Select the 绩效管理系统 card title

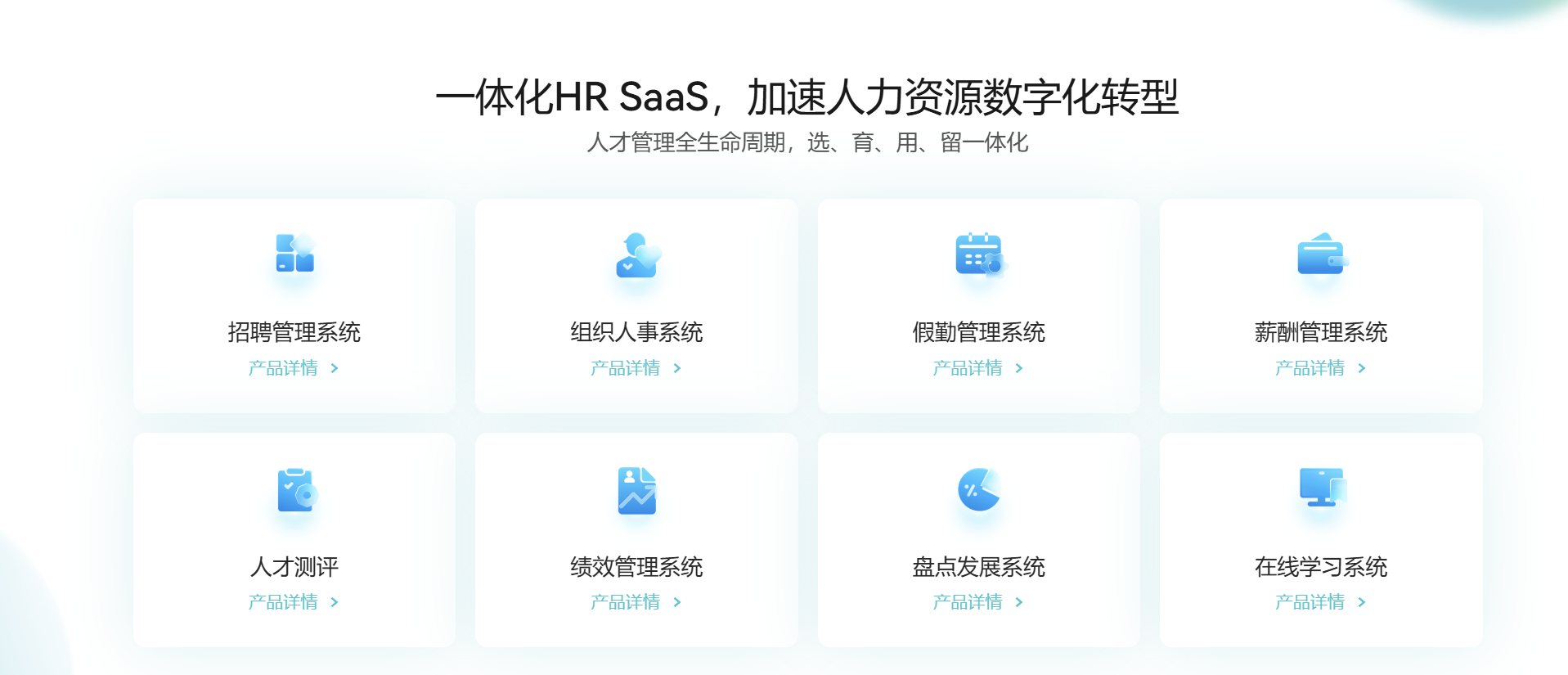636,567
